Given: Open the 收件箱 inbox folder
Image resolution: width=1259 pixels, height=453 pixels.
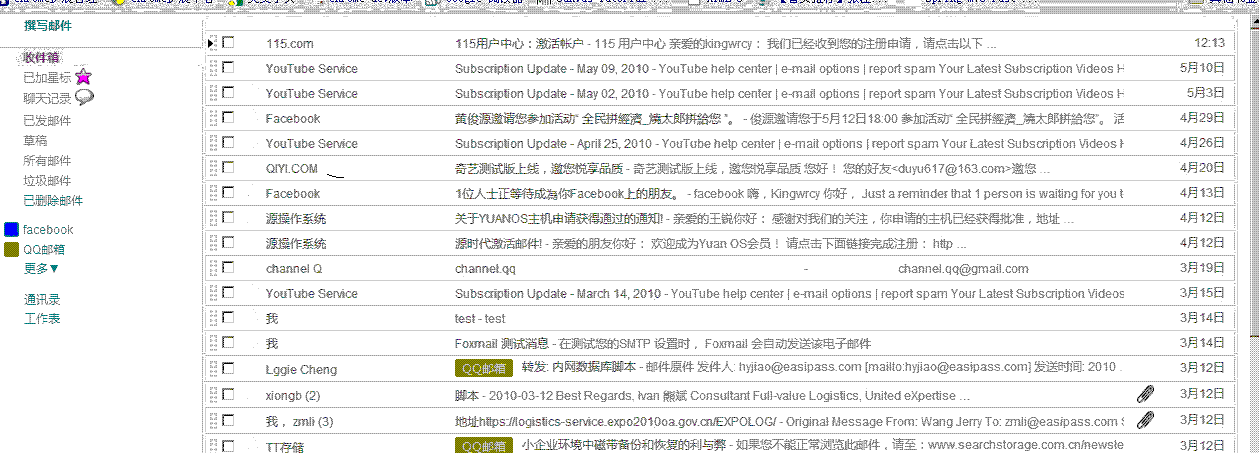Looking at the screenshot, I should (x=42, y=57).
